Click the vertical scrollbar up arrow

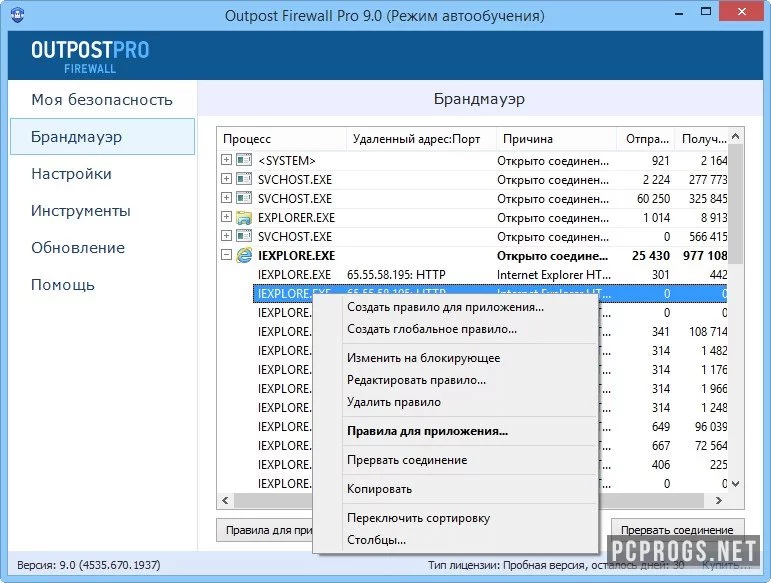(x=736, y=136)
